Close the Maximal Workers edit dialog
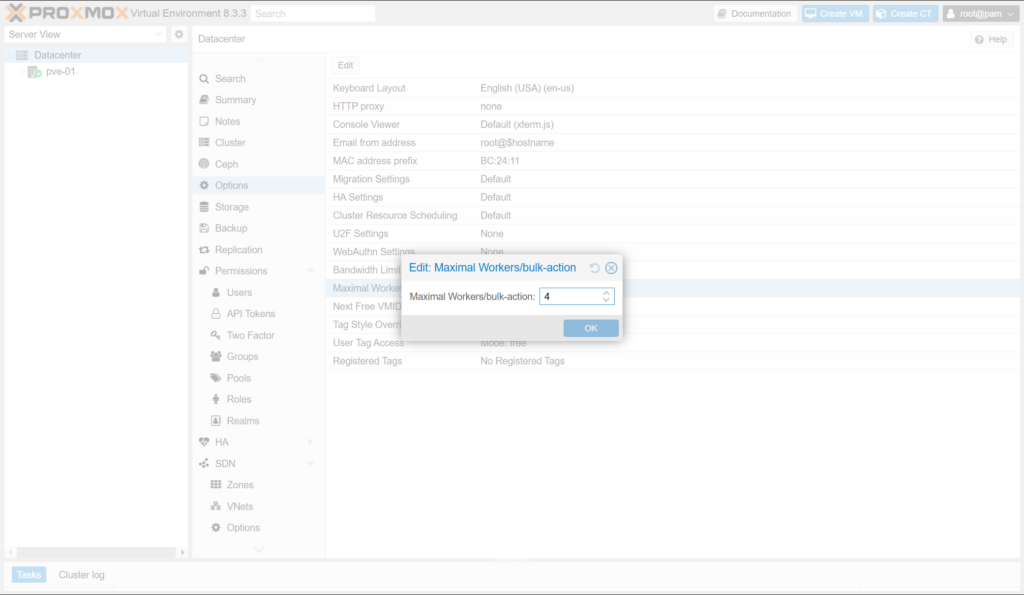Screen dimensions: 1024x595 pos(611,268)
